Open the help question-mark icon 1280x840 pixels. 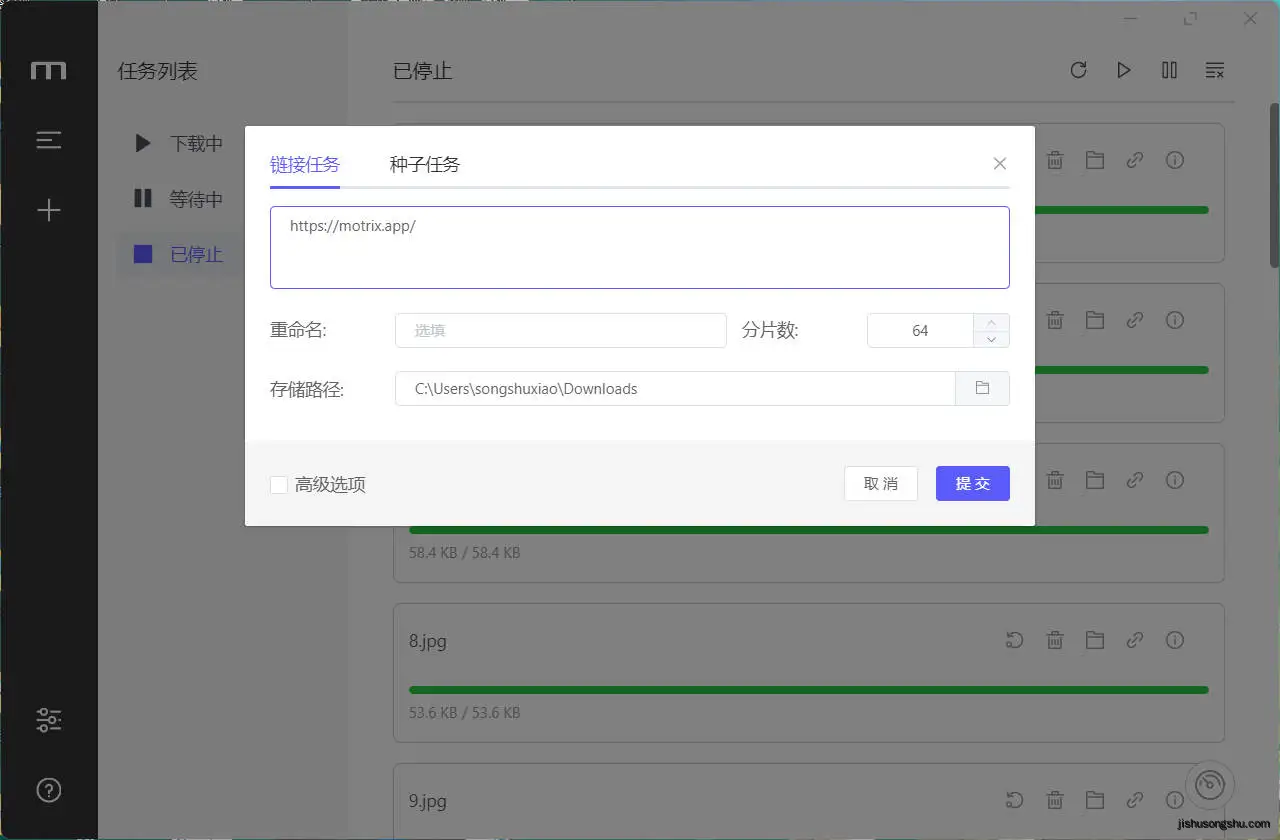pyautogui.click(x=48, y=790)
